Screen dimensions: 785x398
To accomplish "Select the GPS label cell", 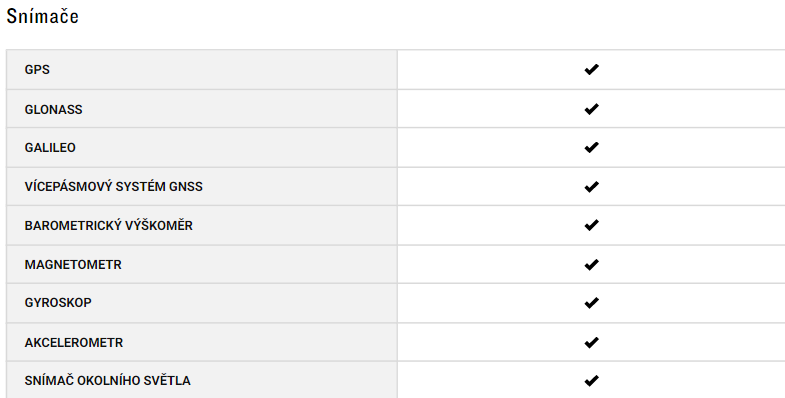I will [202, 70].
